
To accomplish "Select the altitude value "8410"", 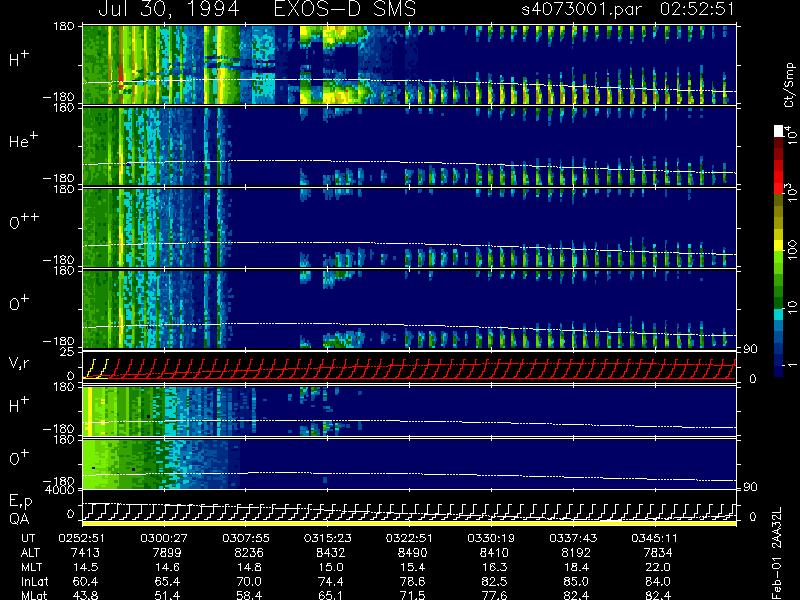I will (x=494, y=553).
